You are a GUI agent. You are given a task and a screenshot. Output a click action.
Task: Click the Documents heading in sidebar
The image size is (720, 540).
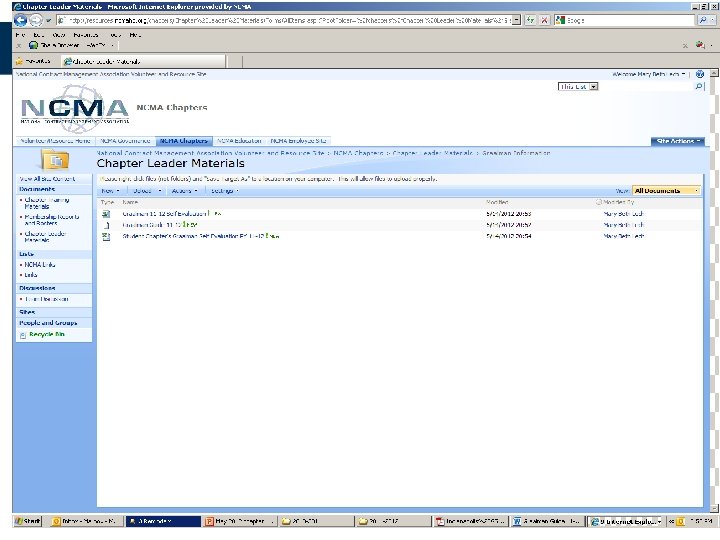[37, 189]
